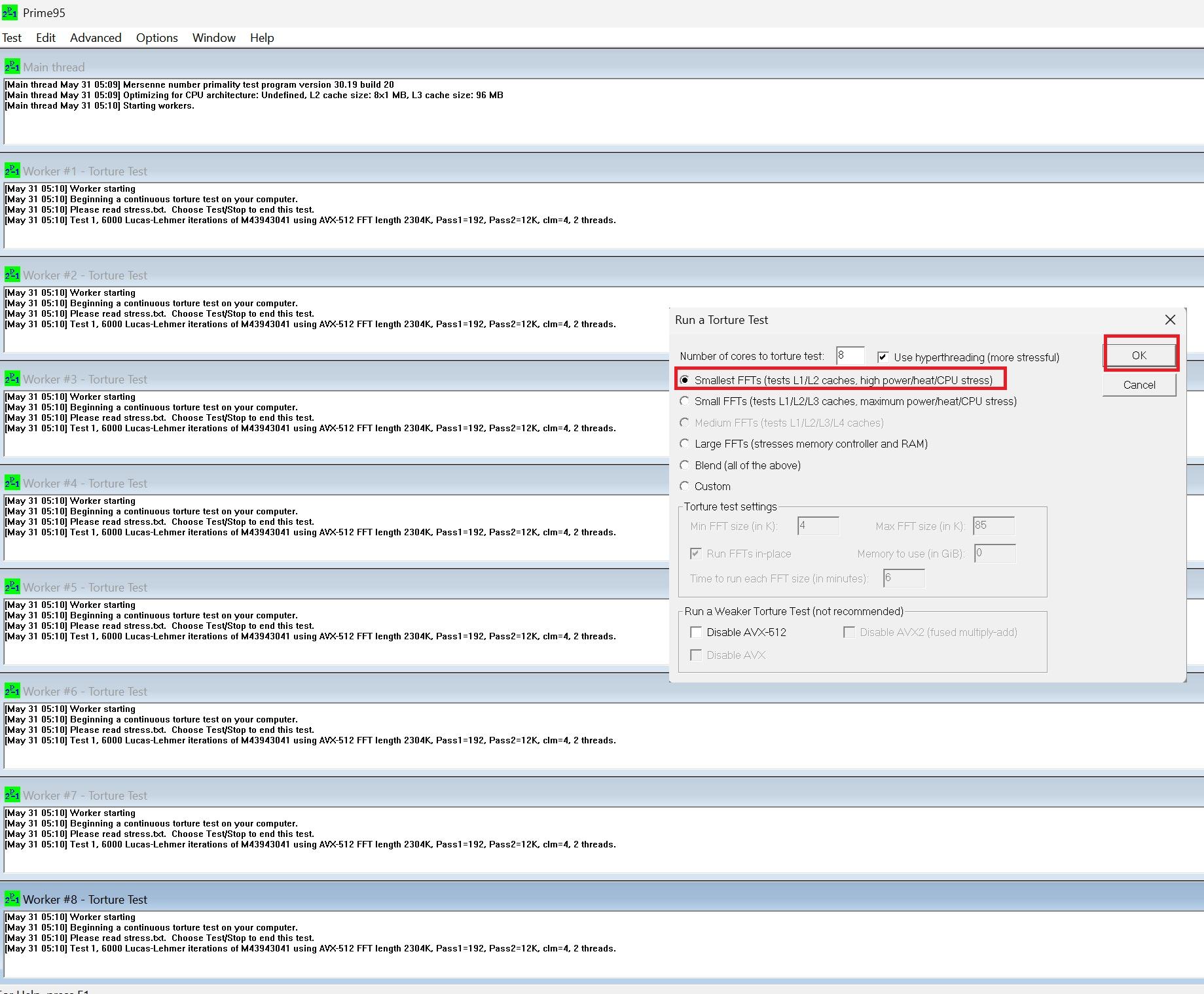Select the Worker #4 - Torture Test title bar
The image size is (1204, 994).
(x=334, y=483)
